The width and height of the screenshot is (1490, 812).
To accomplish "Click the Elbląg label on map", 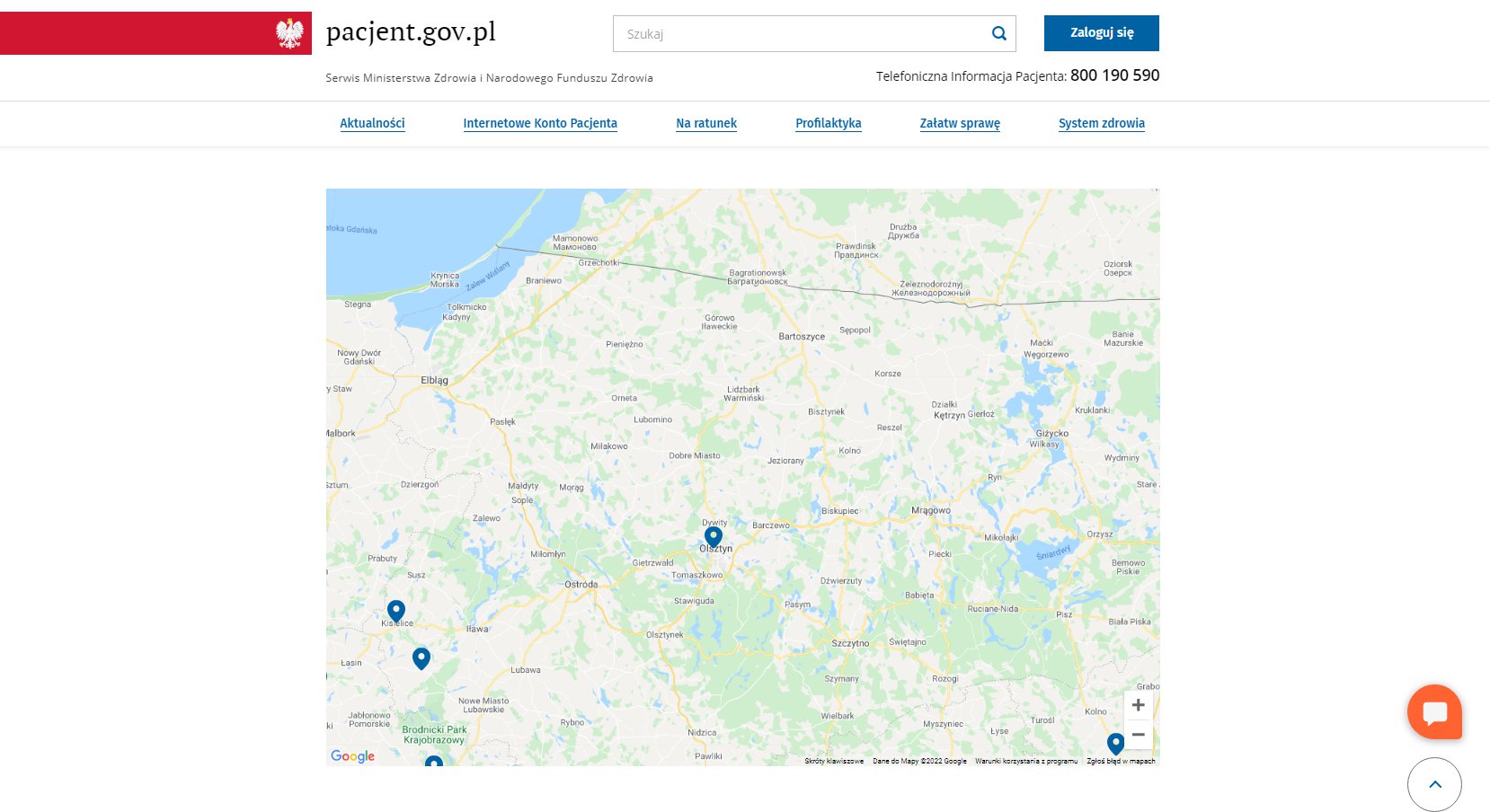I will [434, 381].
